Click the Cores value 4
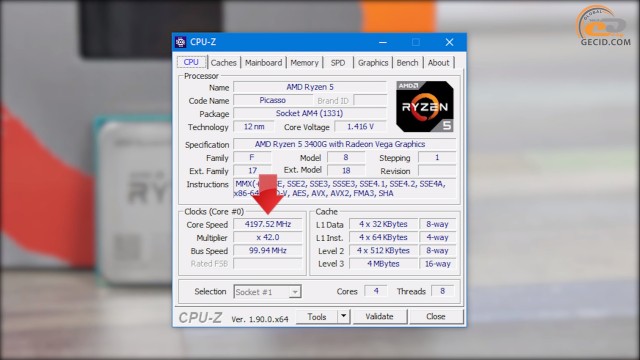Screen dimensions: 640x360 click(376, 291)
